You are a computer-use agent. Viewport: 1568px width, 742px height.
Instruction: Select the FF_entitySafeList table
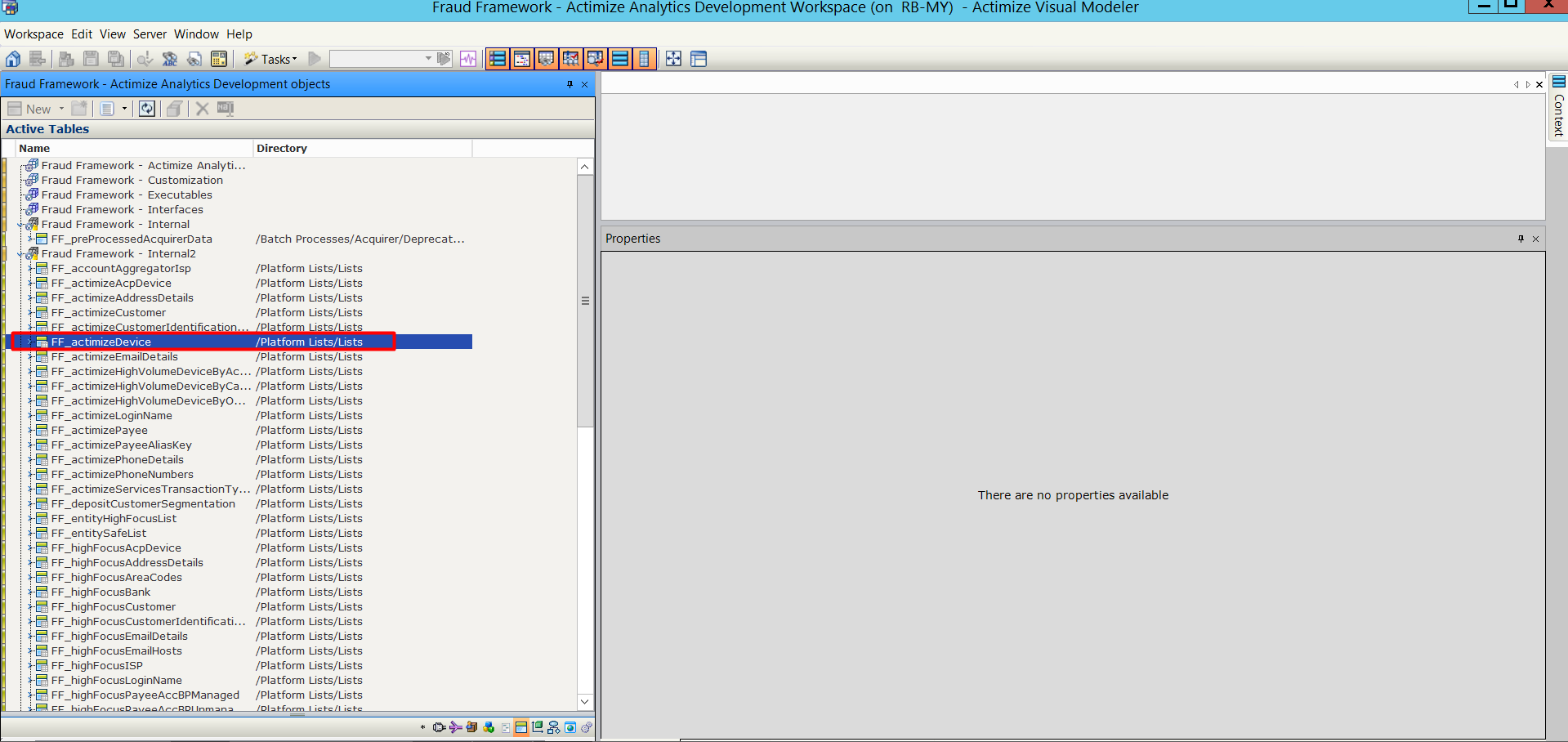pyautogui.click(x=99, y=534)
